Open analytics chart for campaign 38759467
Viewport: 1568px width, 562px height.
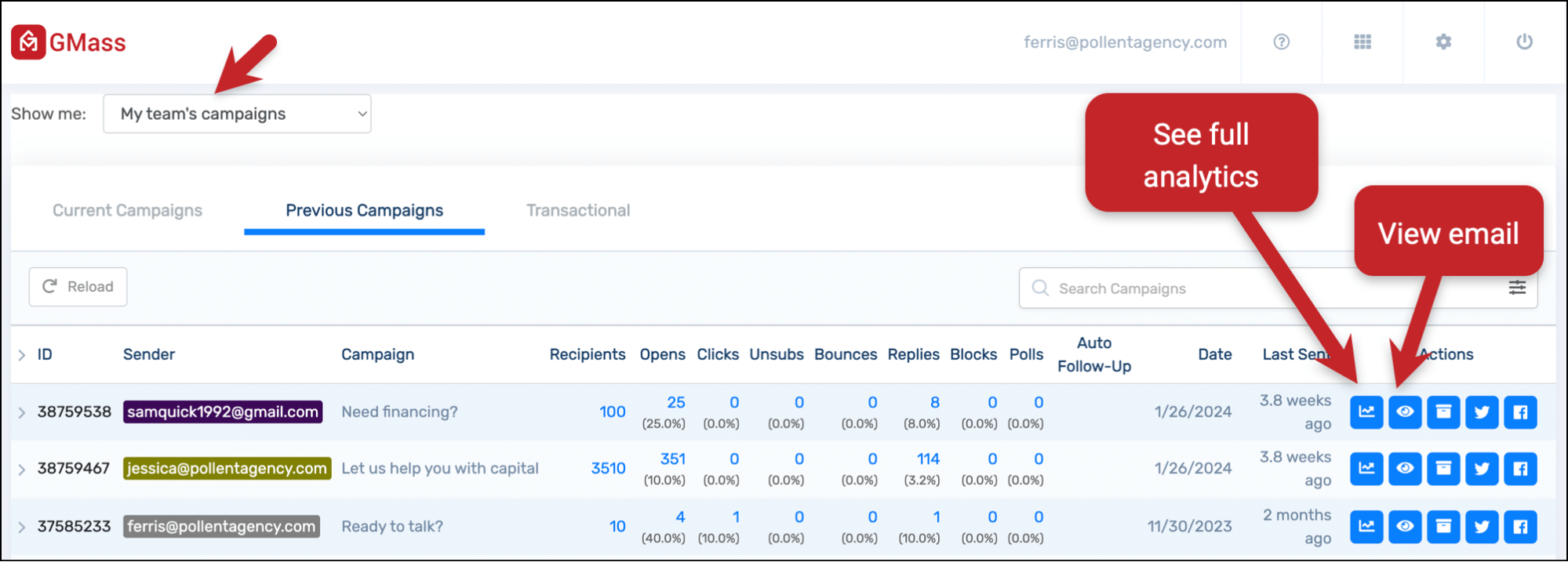1366,469
